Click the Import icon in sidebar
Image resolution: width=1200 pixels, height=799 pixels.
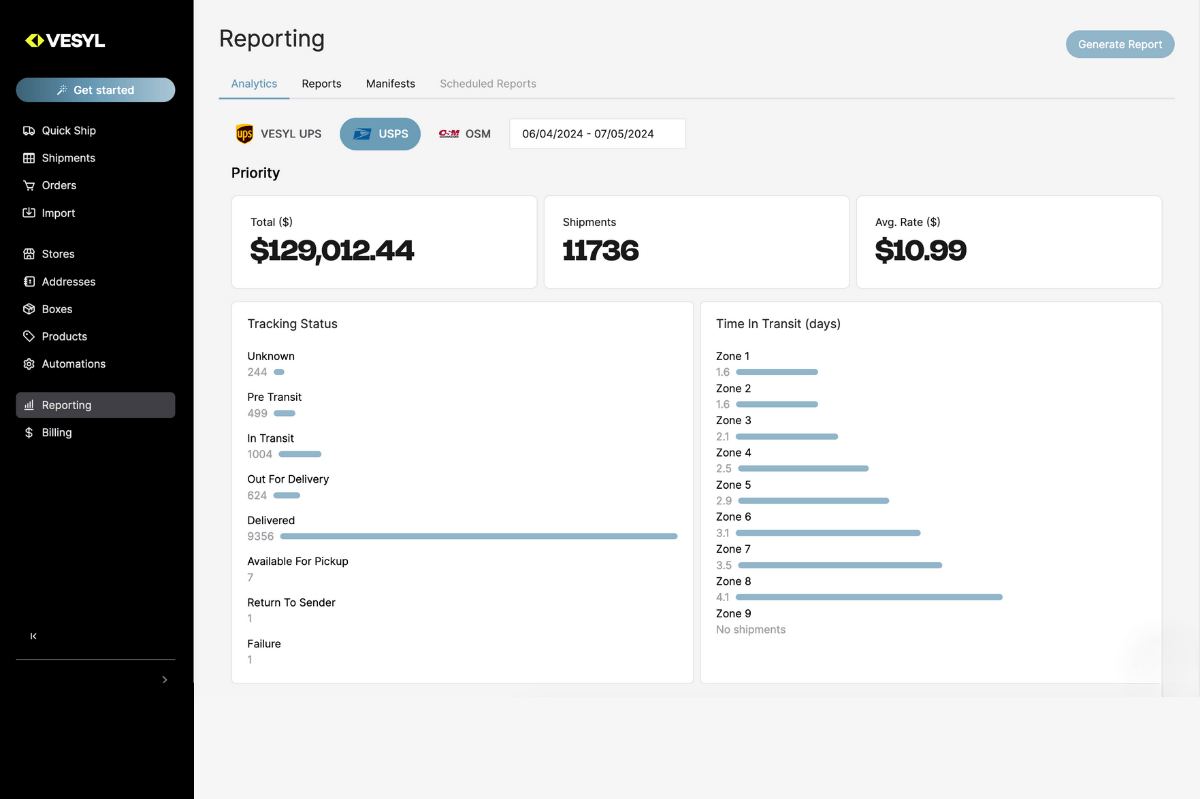point(29,213)
